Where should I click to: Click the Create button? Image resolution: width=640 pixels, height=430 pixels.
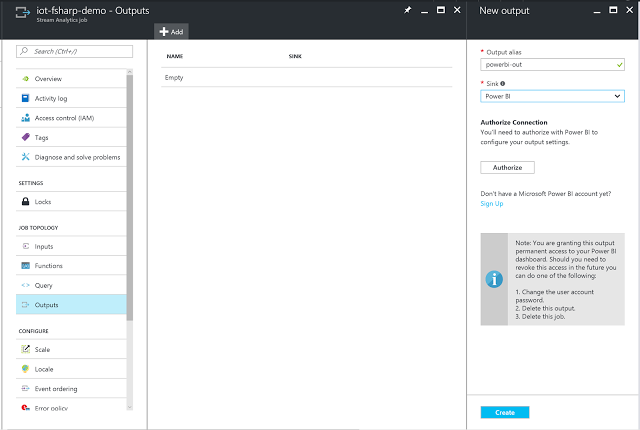pos(504,412)
